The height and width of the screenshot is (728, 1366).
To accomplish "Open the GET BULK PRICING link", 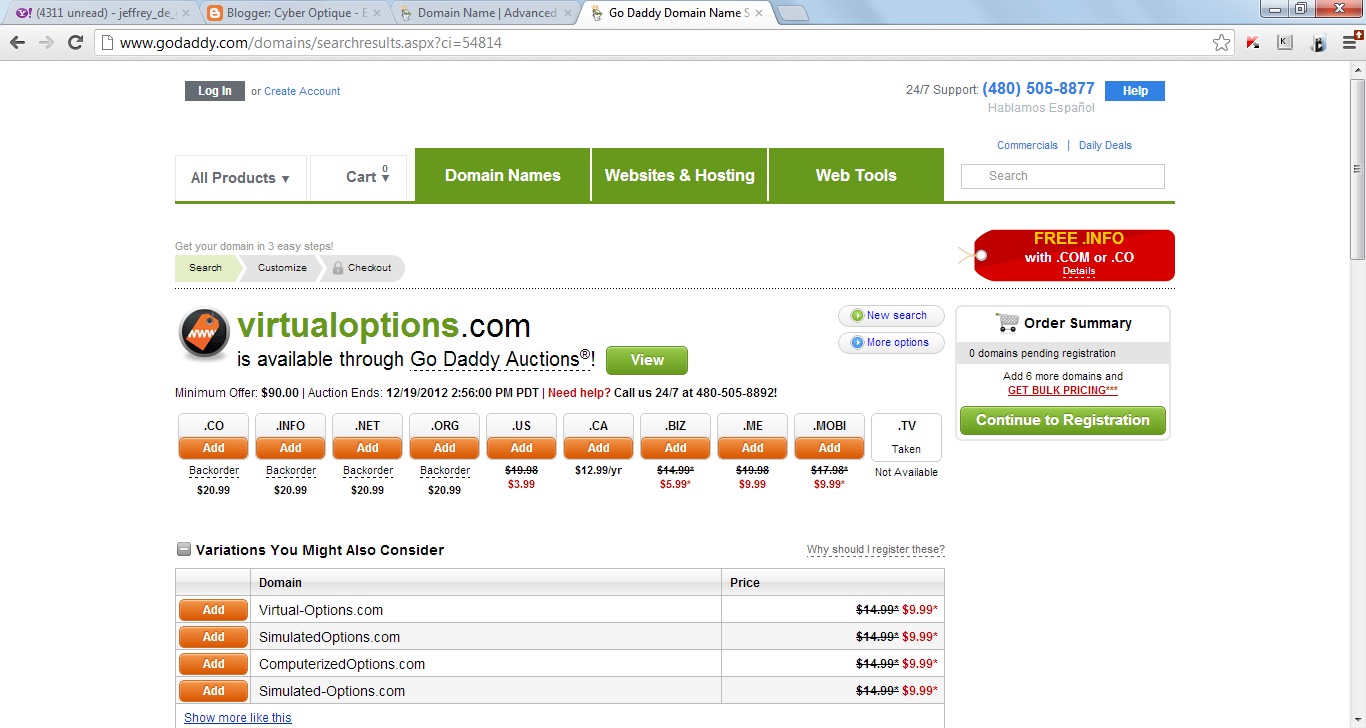I will click(x=1063, y=391).
